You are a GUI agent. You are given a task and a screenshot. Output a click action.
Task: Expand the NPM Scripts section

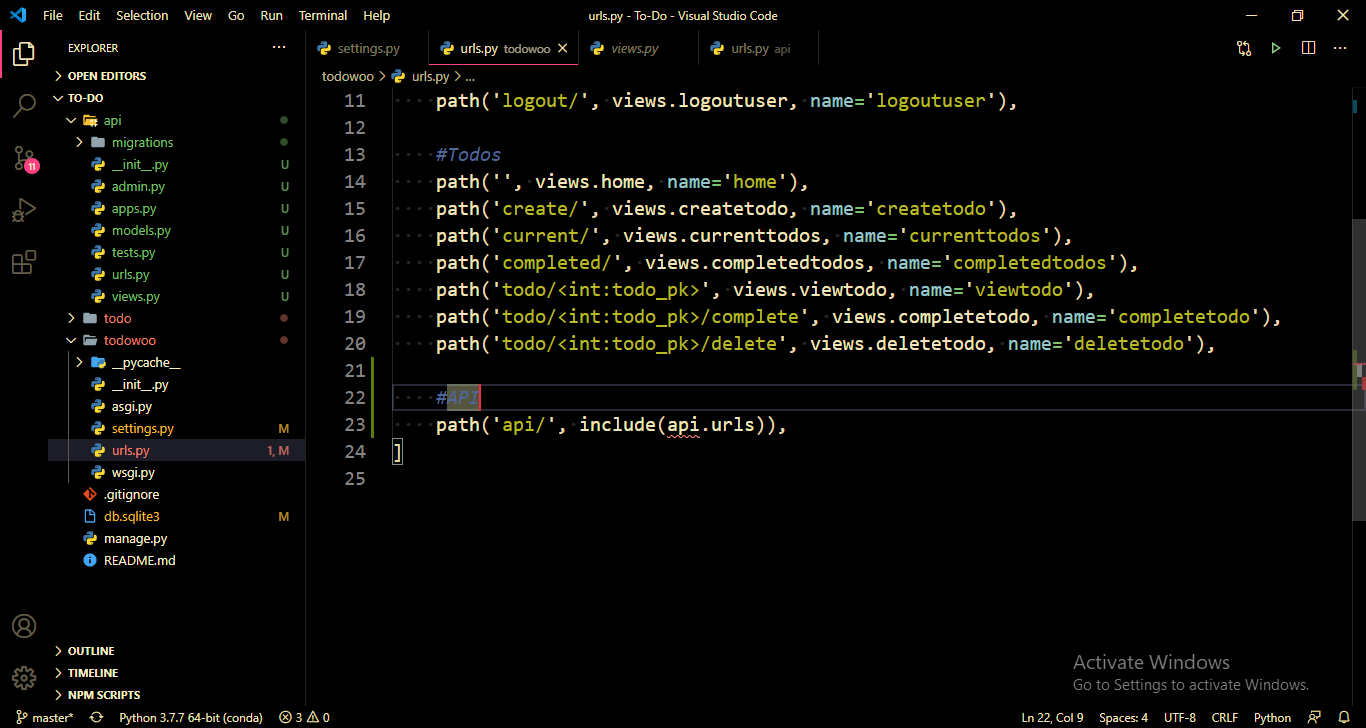(176, 695)
